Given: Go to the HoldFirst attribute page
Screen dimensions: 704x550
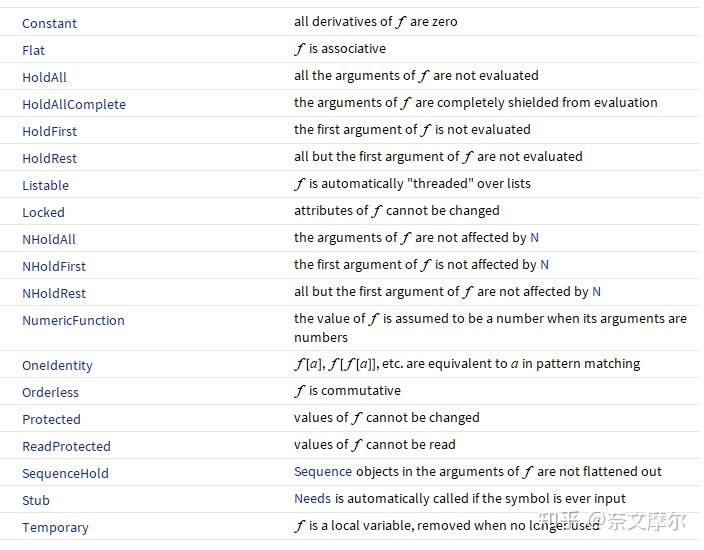Looking at the screenshot, I should click(49, 131).
